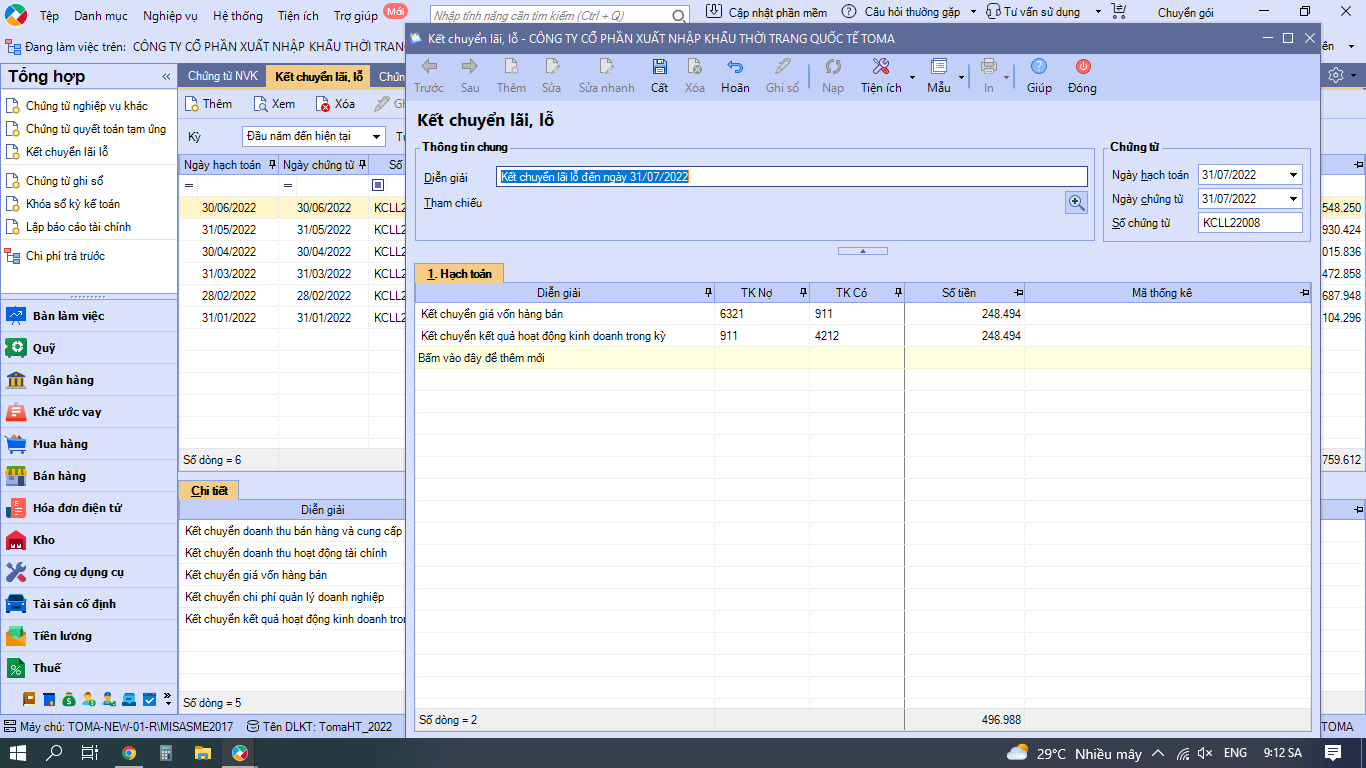This screenshot has width=1366, height=768.
Task: Click the In print icon
Action: pyautogui.click(x=989, y=67)
